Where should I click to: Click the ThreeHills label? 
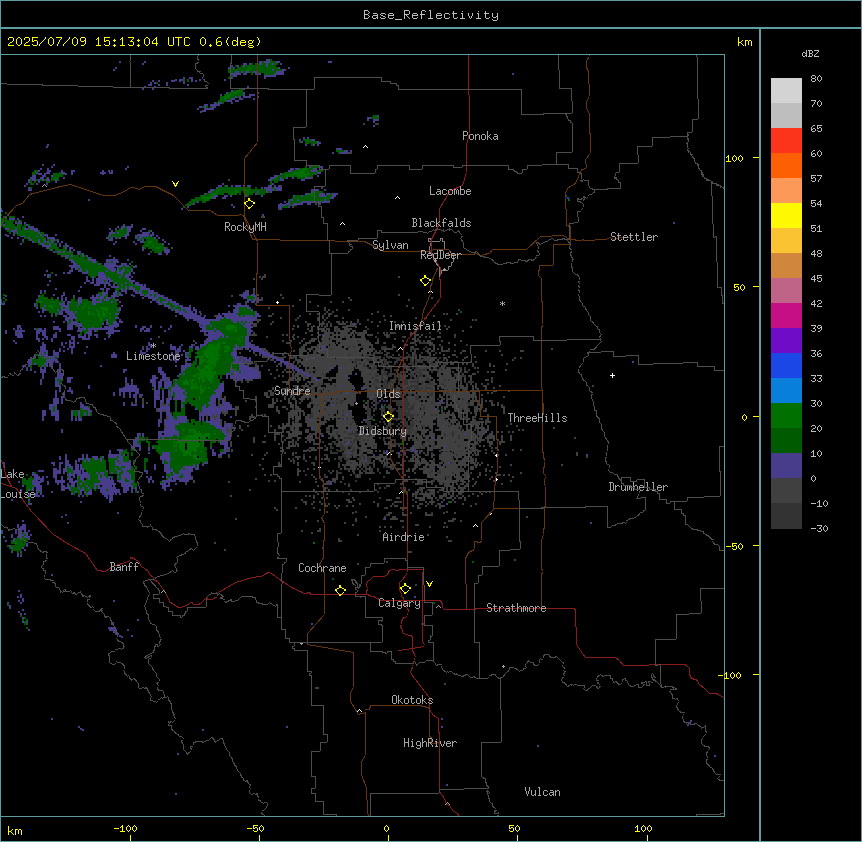(537, 418)
